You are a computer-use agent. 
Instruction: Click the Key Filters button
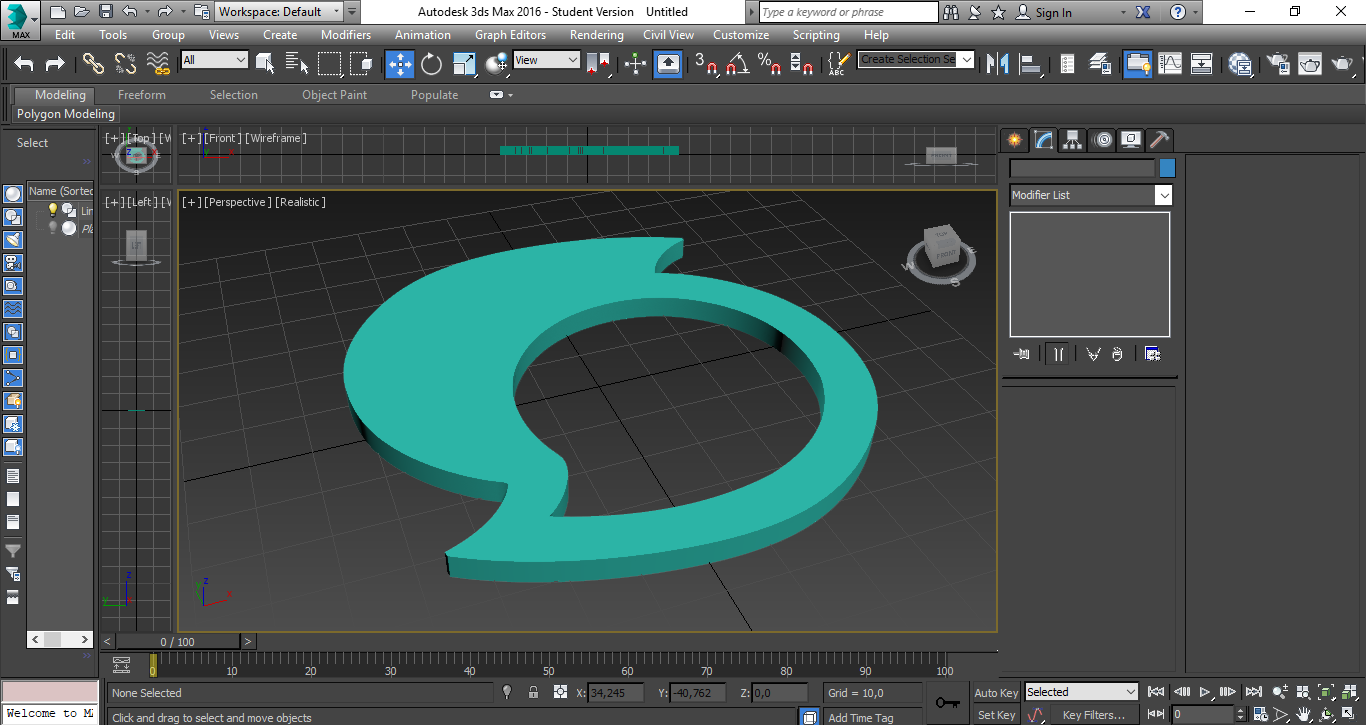point(1093,715)
